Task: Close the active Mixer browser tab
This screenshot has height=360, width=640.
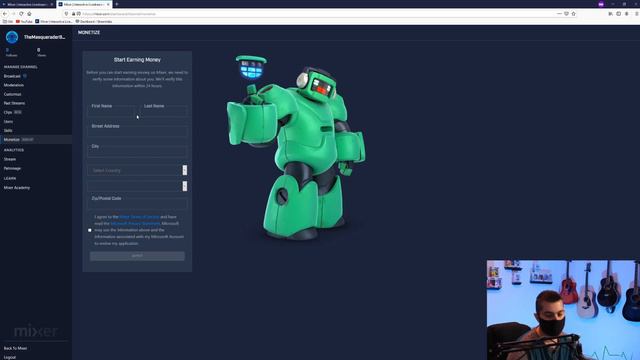Action: 108,4
